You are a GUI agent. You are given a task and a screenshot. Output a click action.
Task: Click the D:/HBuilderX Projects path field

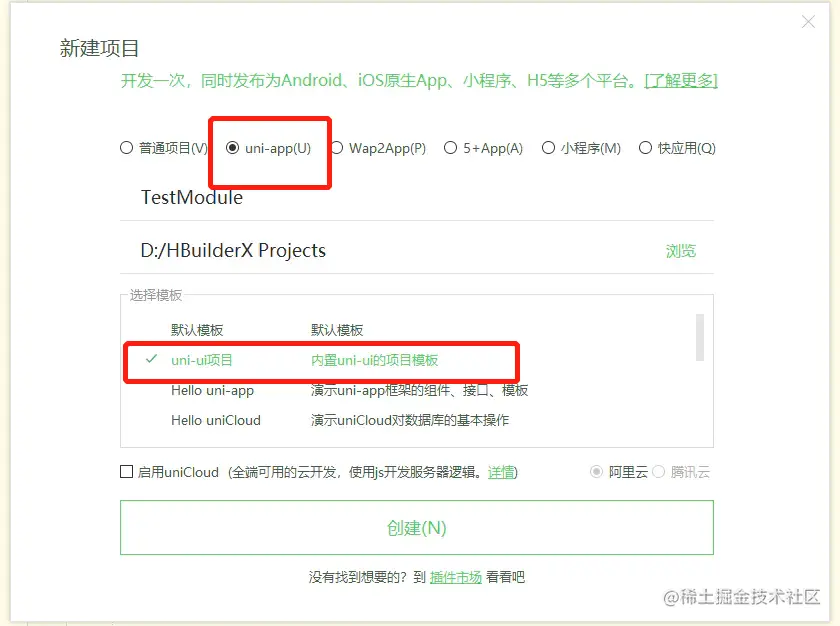coord(390,251)
